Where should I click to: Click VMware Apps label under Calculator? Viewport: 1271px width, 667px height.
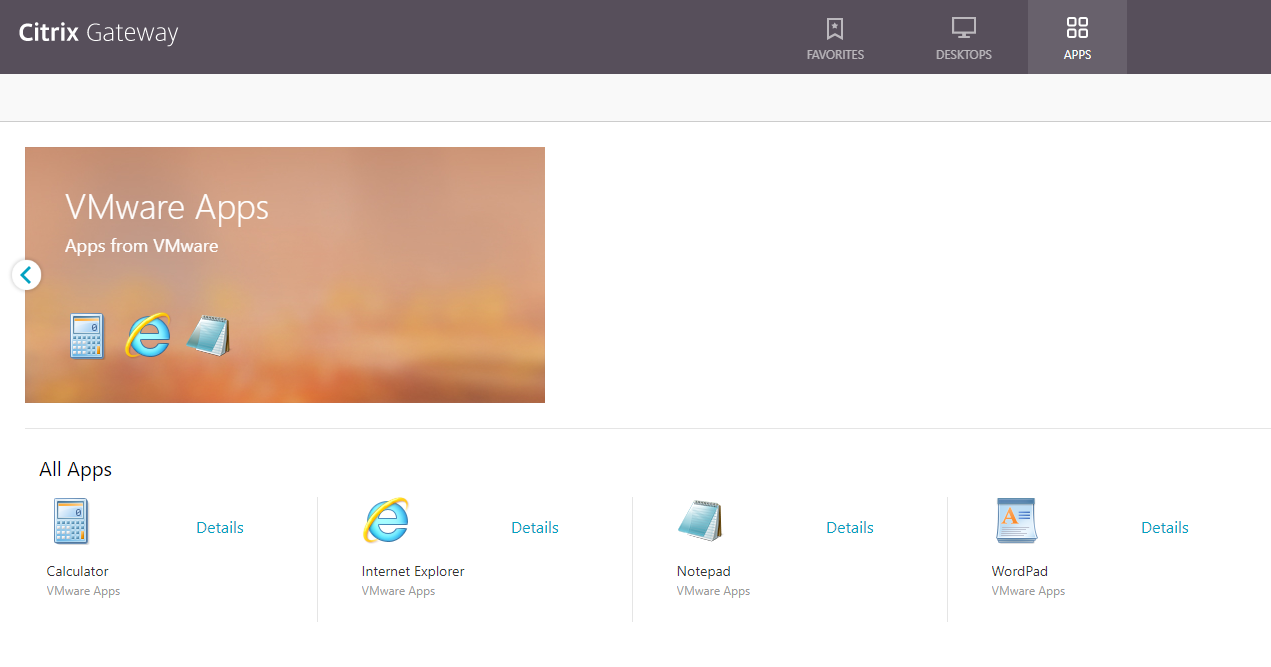pyautogui.click(x=84, y=591)
